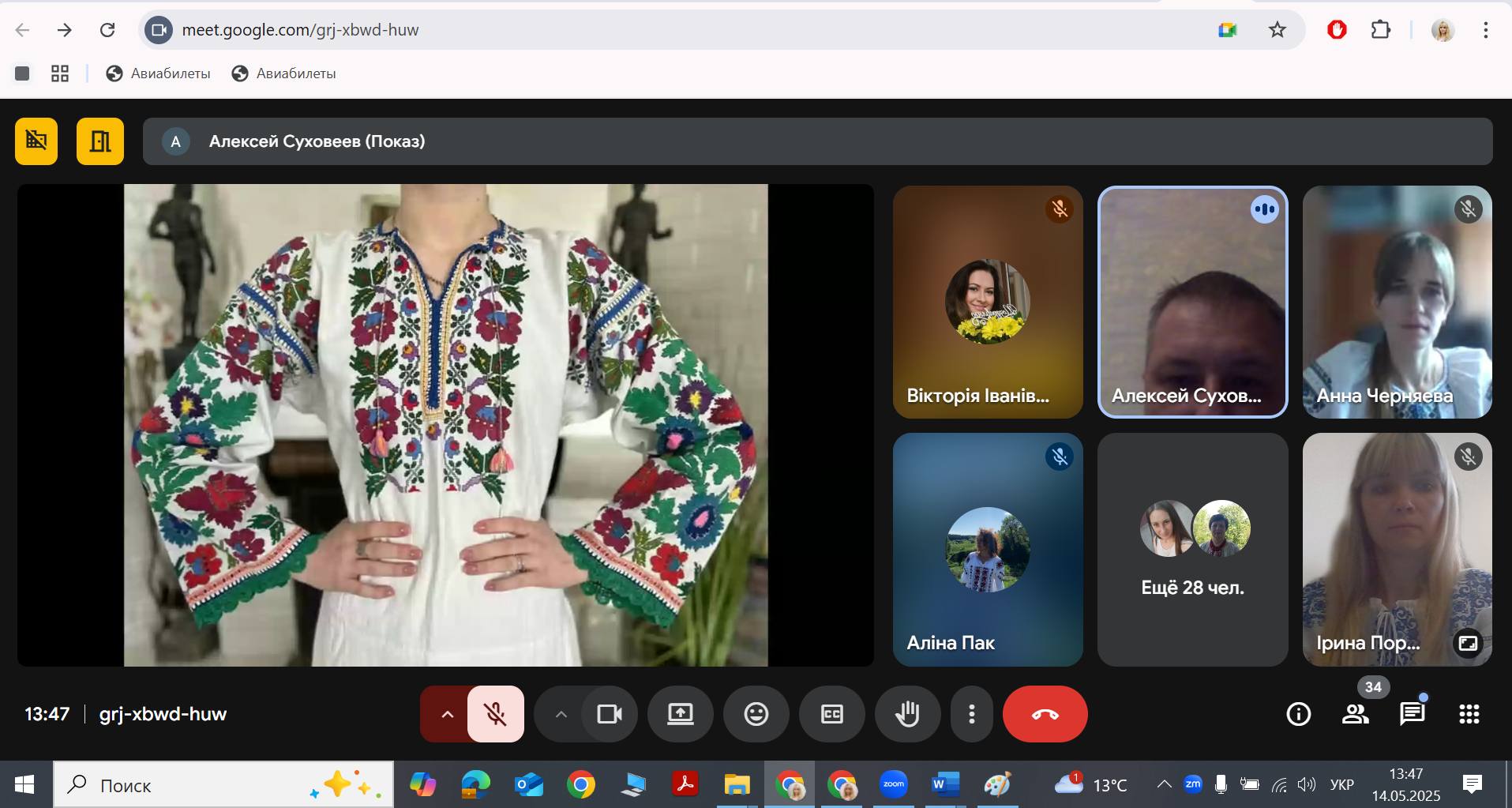Screen dimensions: 1512x808
Task: Click the address bar URL
Action: coord(300,30)
